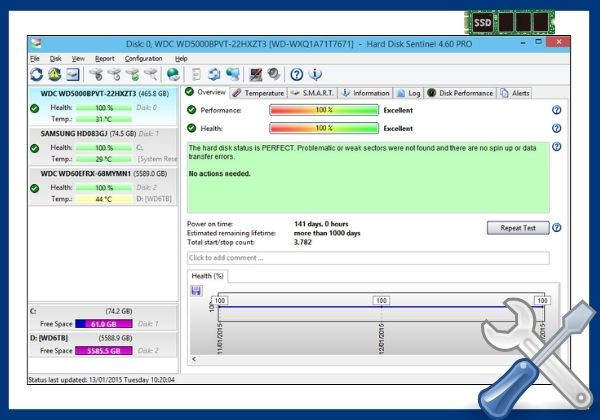Viewport: 600px width, 420px height.
Task: Switch to the Disk Performance tab
Action: [x=460, y=93]
